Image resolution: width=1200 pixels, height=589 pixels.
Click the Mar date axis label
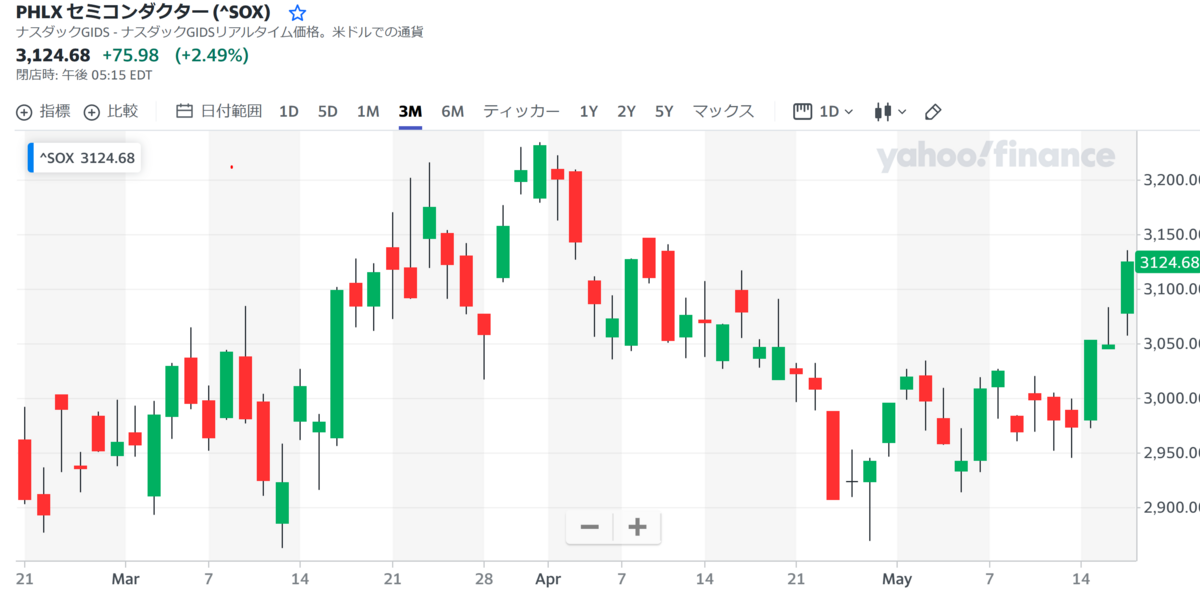(125, 579)
